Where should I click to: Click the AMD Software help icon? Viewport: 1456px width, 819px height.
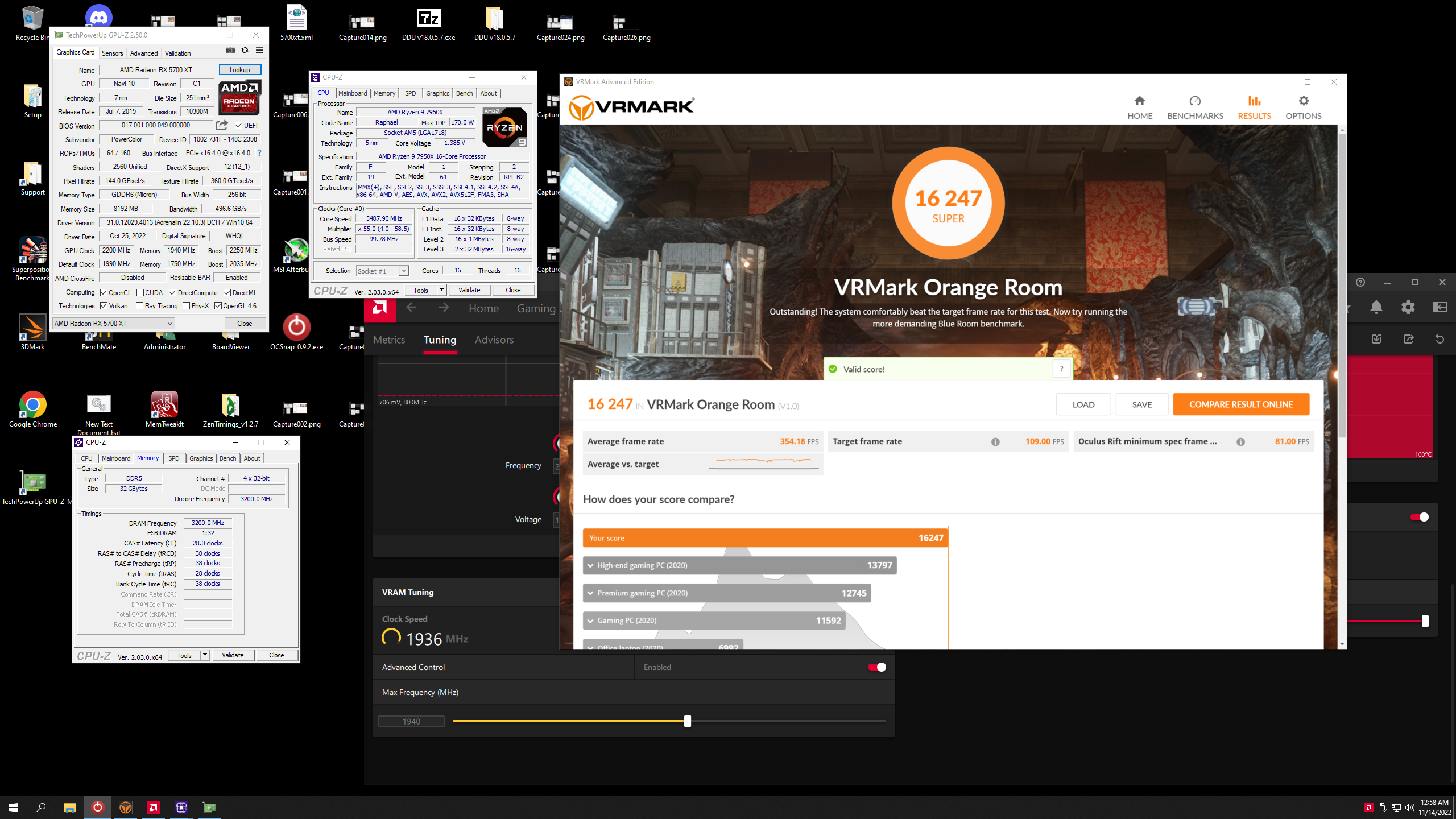tap(1360, 282)
